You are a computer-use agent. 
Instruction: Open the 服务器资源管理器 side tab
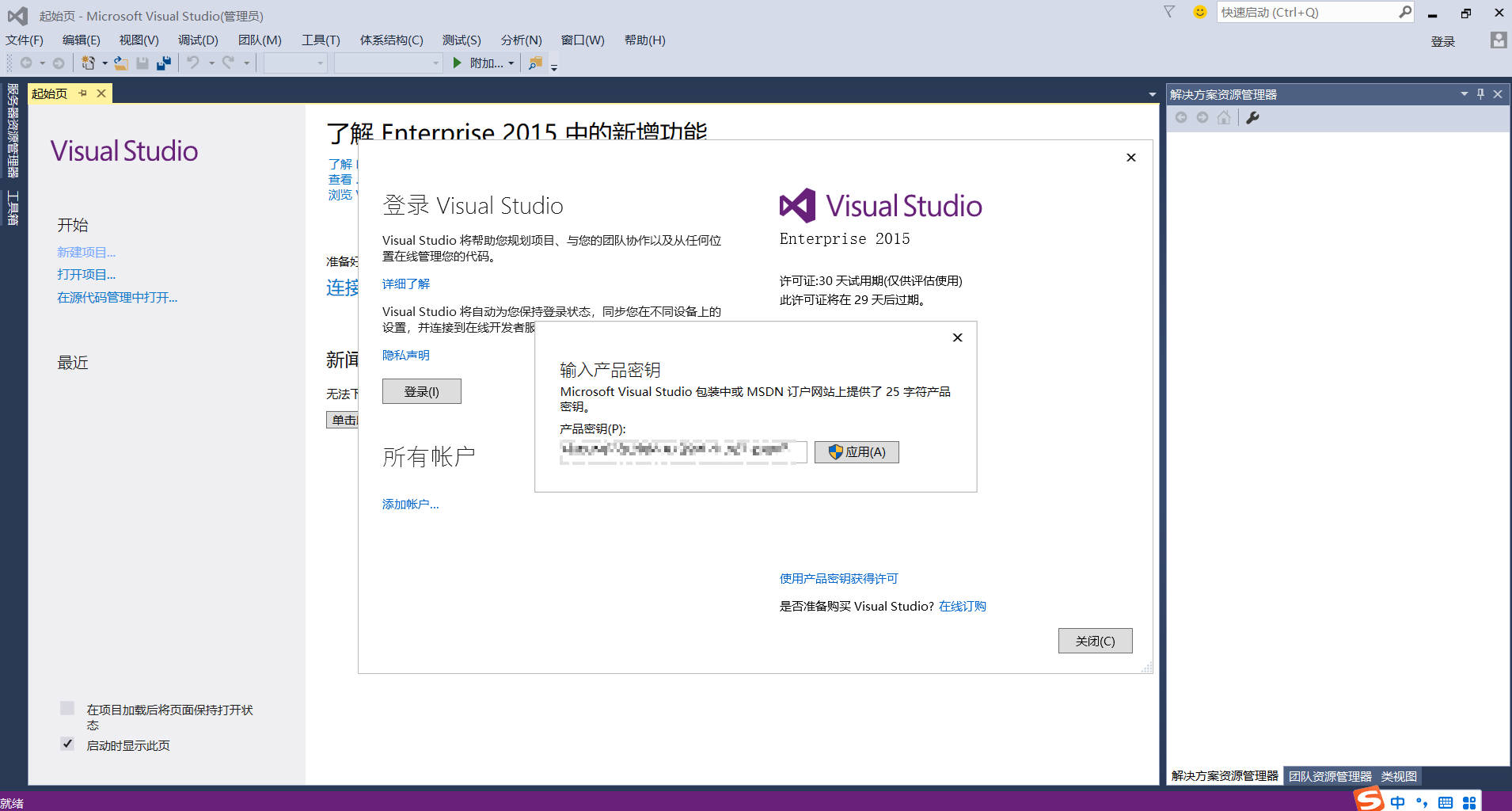13,131
